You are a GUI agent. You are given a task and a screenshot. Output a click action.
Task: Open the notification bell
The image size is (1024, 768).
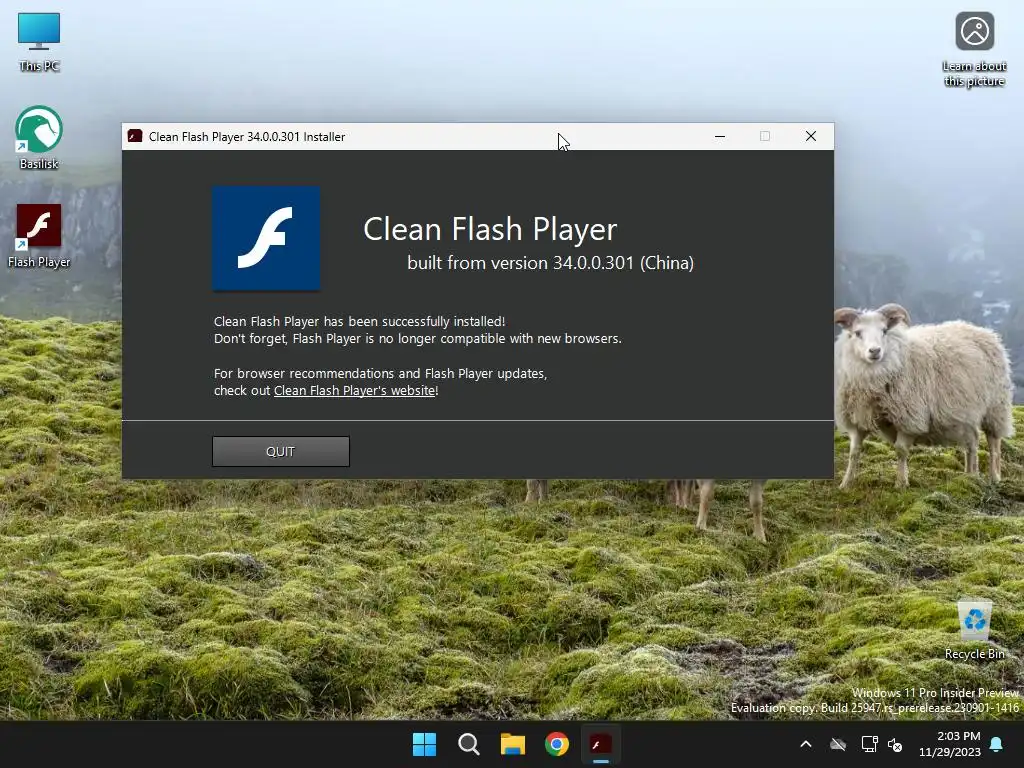[997, 744]
